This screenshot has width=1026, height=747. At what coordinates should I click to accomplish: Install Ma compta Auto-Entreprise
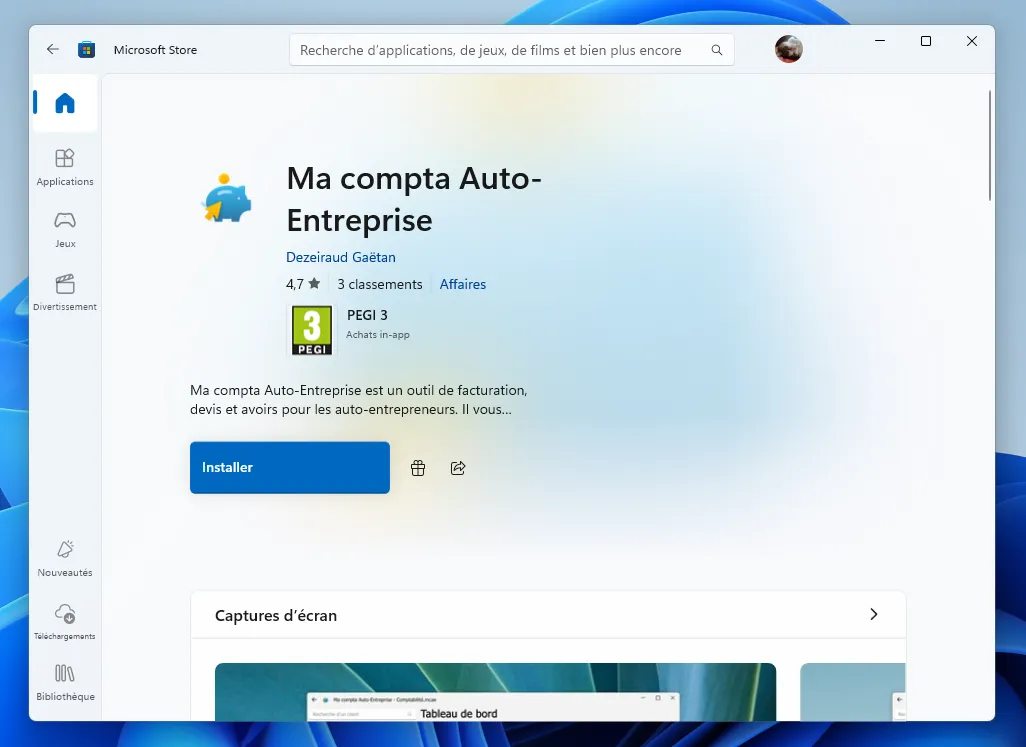pyautogui.click(x=289, y=467)
